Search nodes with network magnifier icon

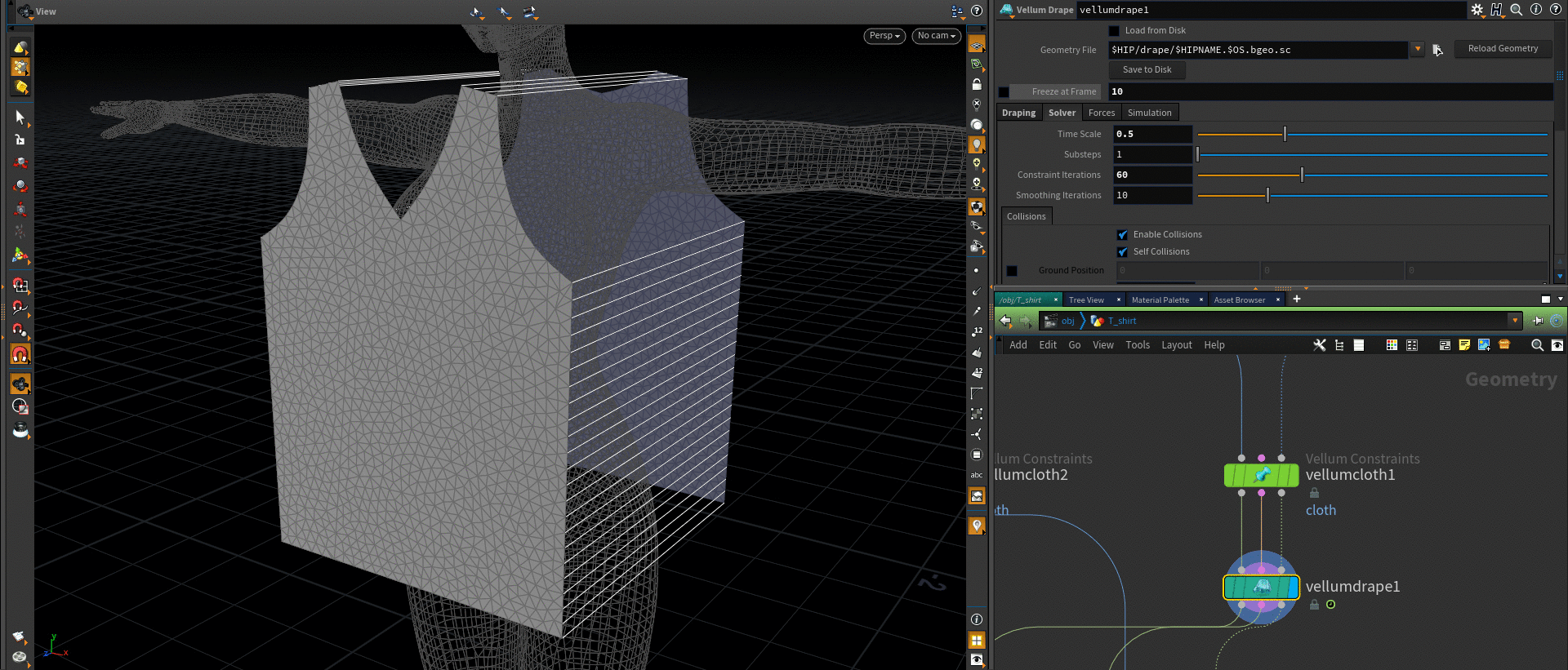pos(1537,345)
